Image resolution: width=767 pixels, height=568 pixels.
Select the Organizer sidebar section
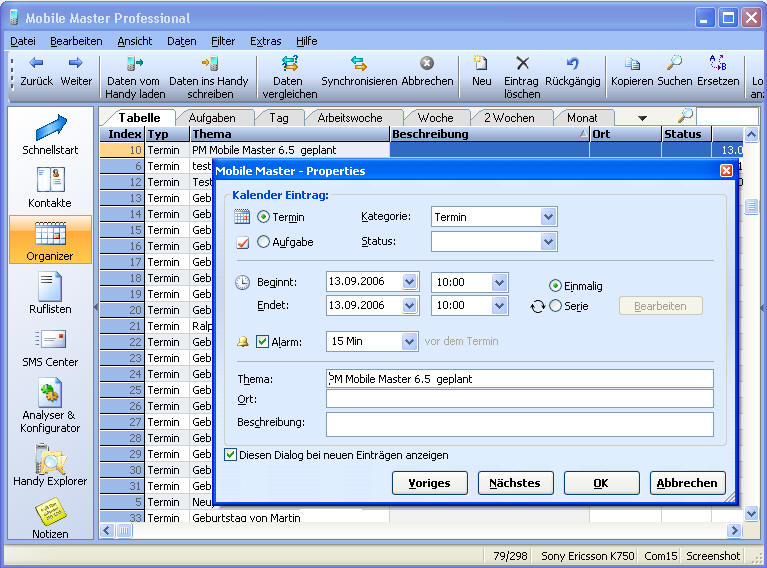click(x=50, y=240)
